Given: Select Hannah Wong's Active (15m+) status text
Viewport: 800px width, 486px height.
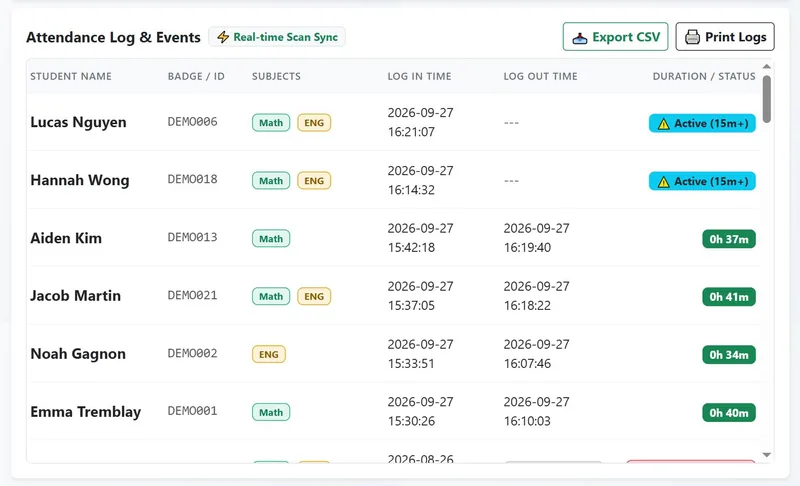Looking at the screenshot, I should (x=711, y=182).
